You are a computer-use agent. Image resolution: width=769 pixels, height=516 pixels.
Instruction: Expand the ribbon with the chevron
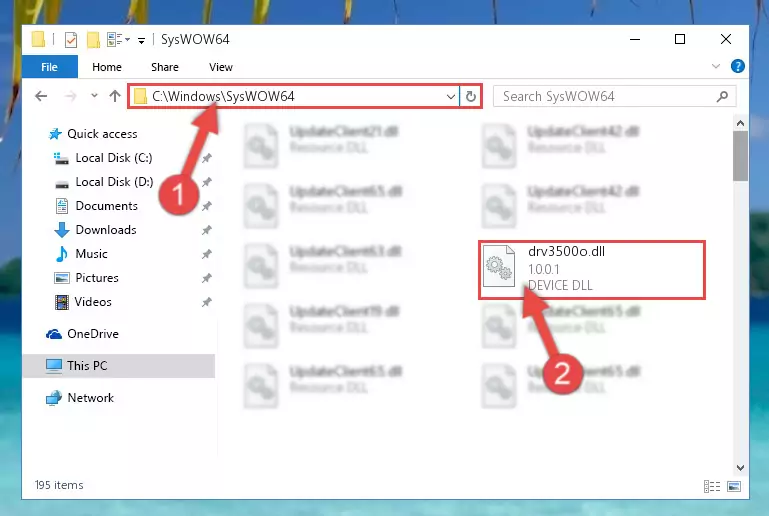click(716, 66)
